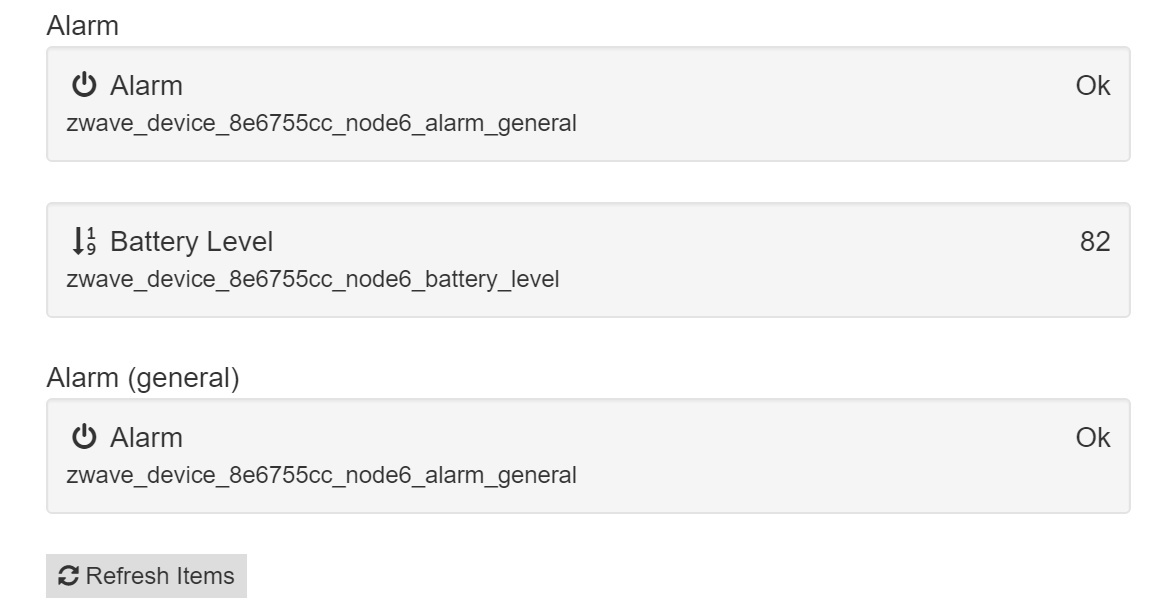Click the Alarm channel heading above the first item
1164x604 pixels.
point(82,26)
